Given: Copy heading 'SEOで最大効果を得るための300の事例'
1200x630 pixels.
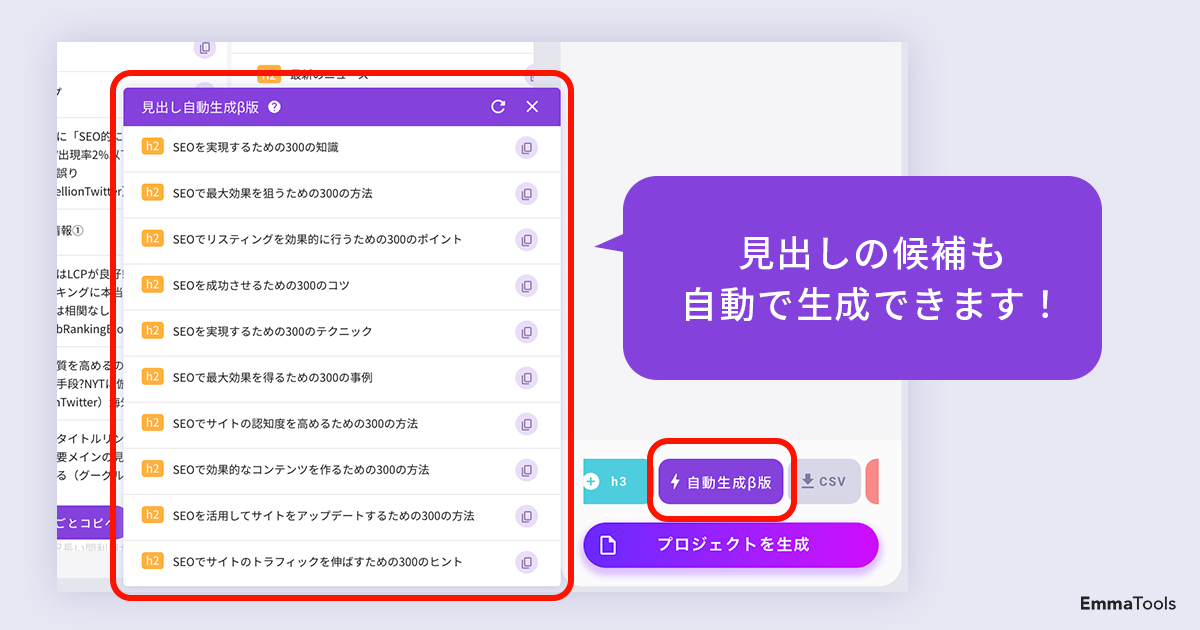Looking at the screenshot, I should click(527, 378).
